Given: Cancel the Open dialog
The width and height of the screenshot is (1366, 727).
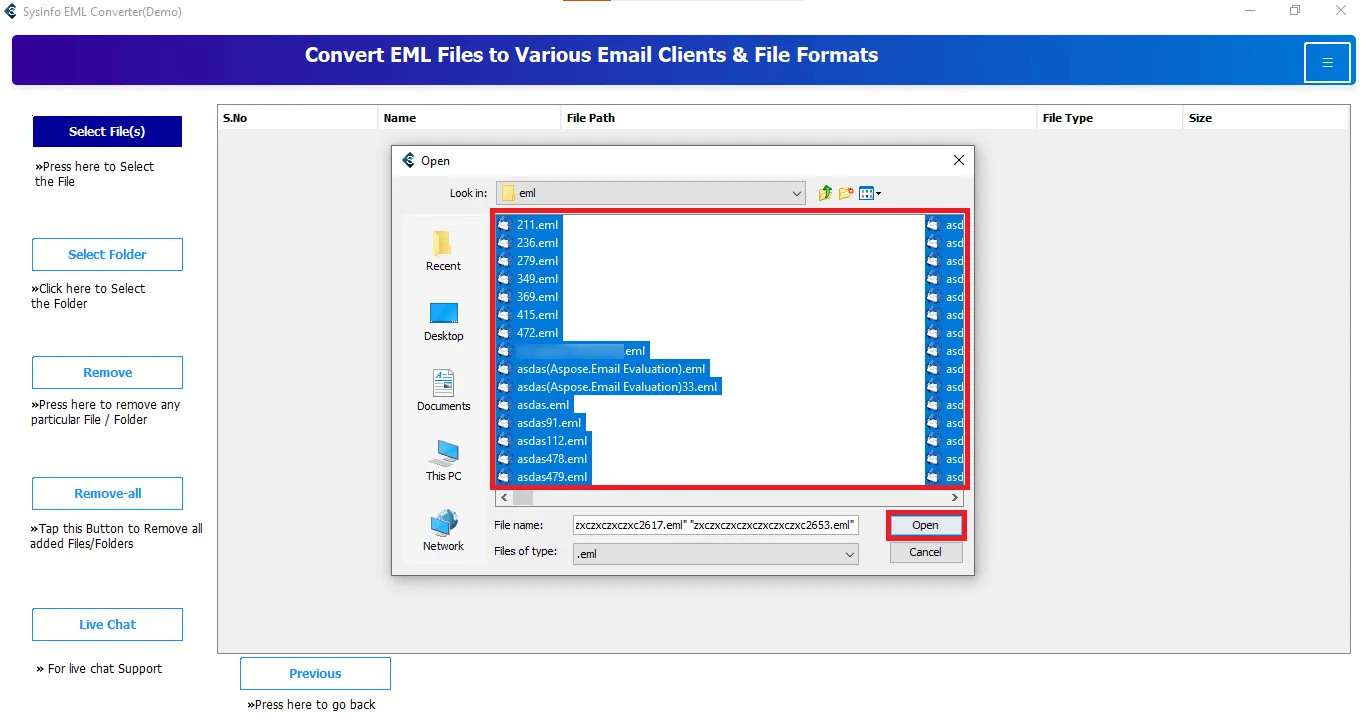Looking at the screenshot, I should click(925, 552).
